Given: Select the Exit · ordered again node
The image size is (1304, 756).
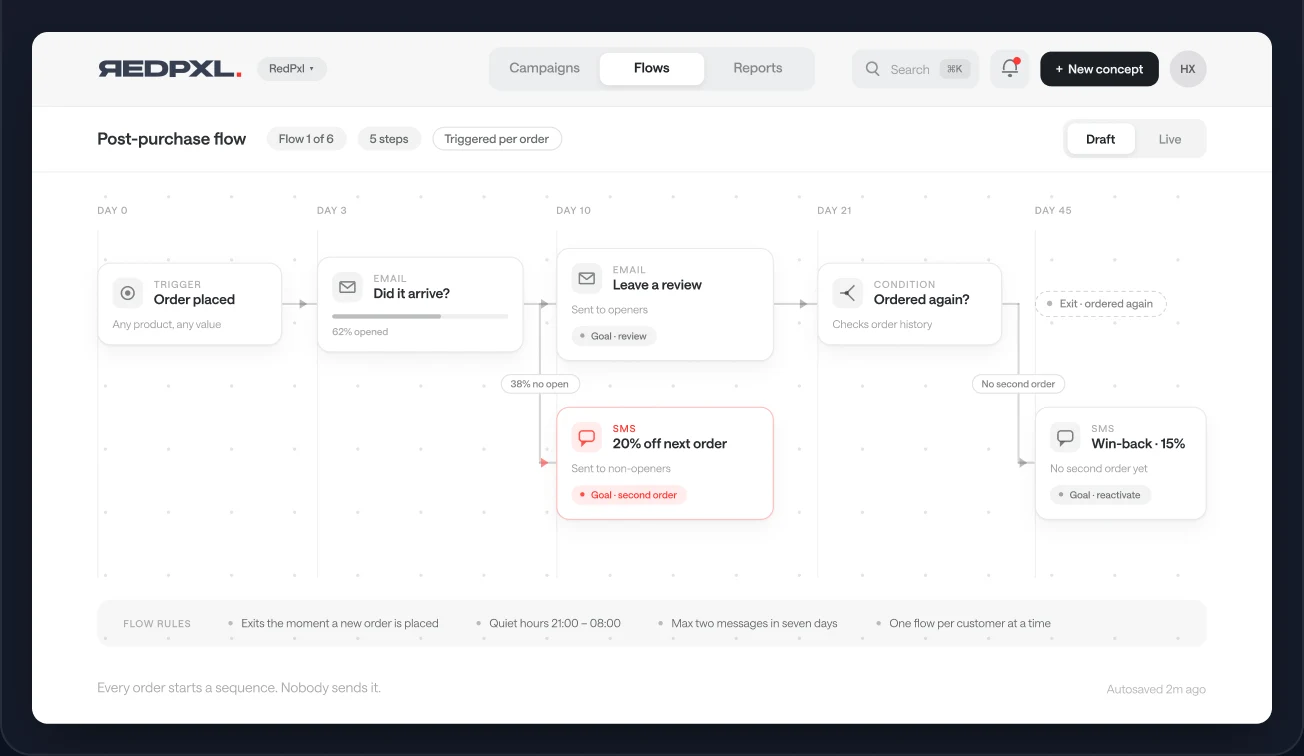Looking at the screenshot, I should tap(1100, 304).
